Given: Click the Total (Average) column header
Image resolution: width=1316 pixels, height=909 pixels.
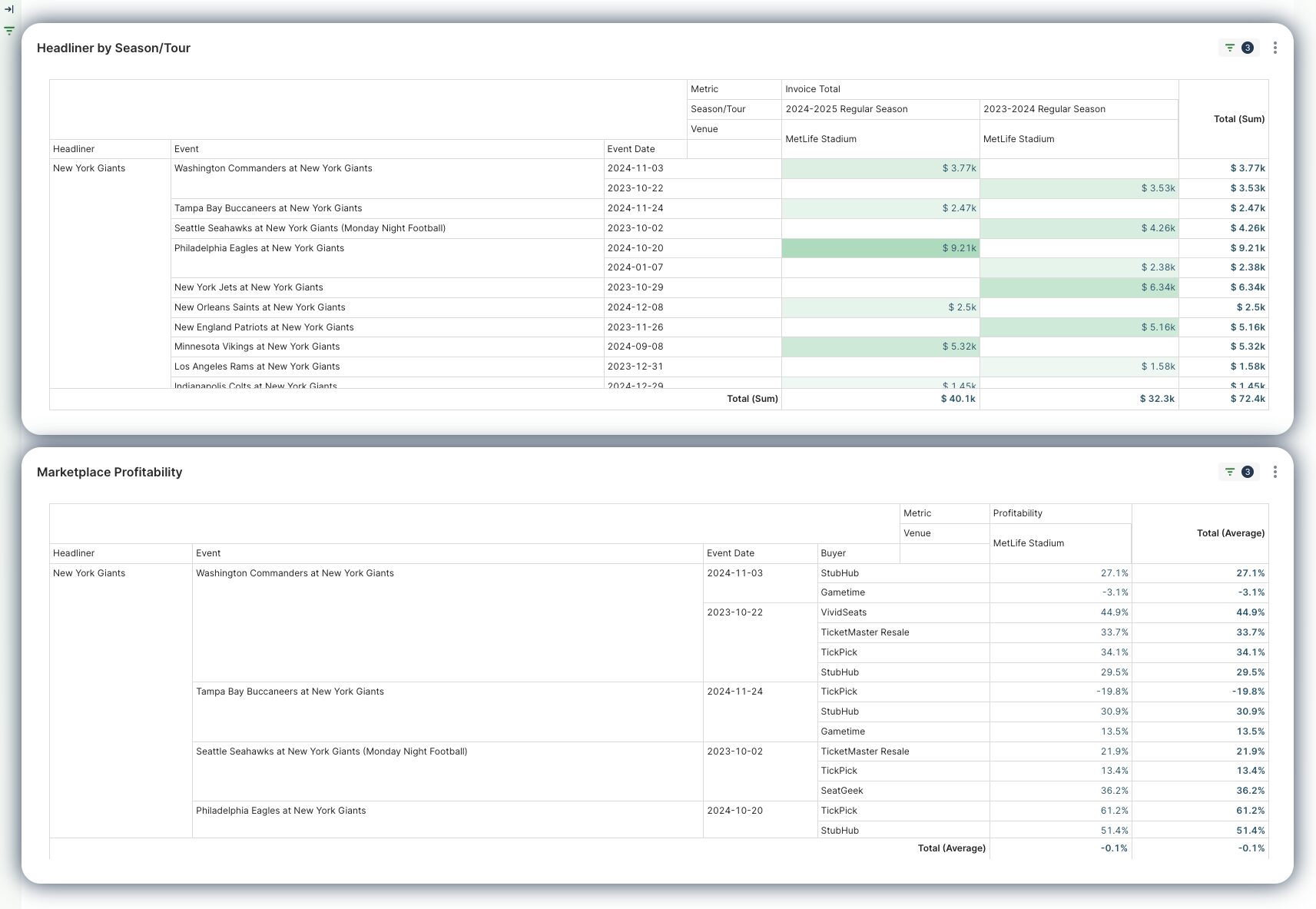Looking at the screenshot, I should [1230, 533].
